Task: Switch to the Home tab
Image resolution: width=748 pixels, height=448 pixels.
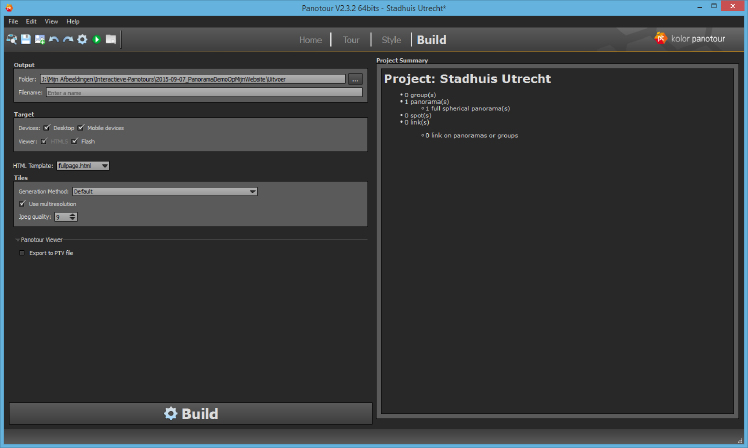Action: coord(311,40)
